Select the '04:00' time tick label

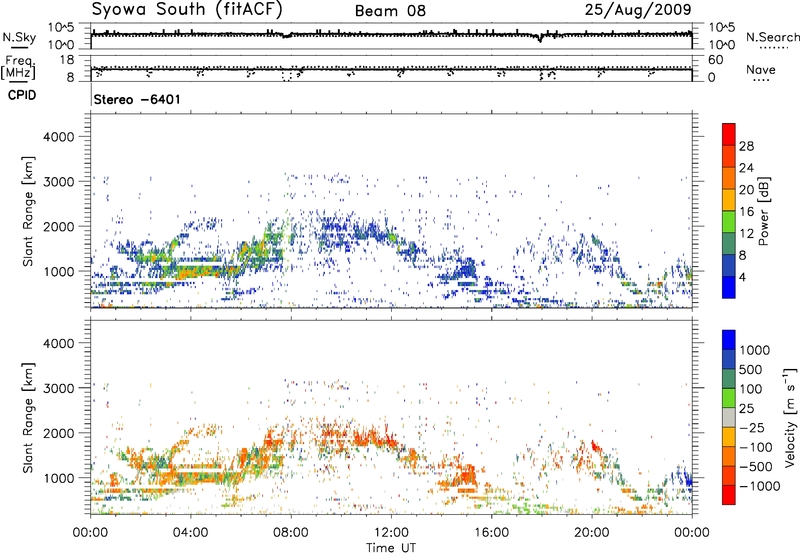pos(190,533)
